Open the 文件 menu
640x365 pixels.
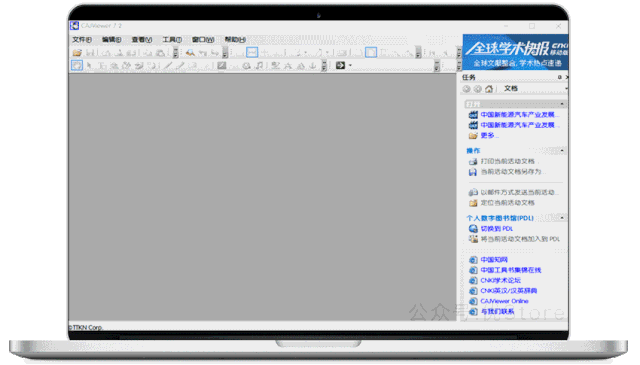(x=82, y=40)
